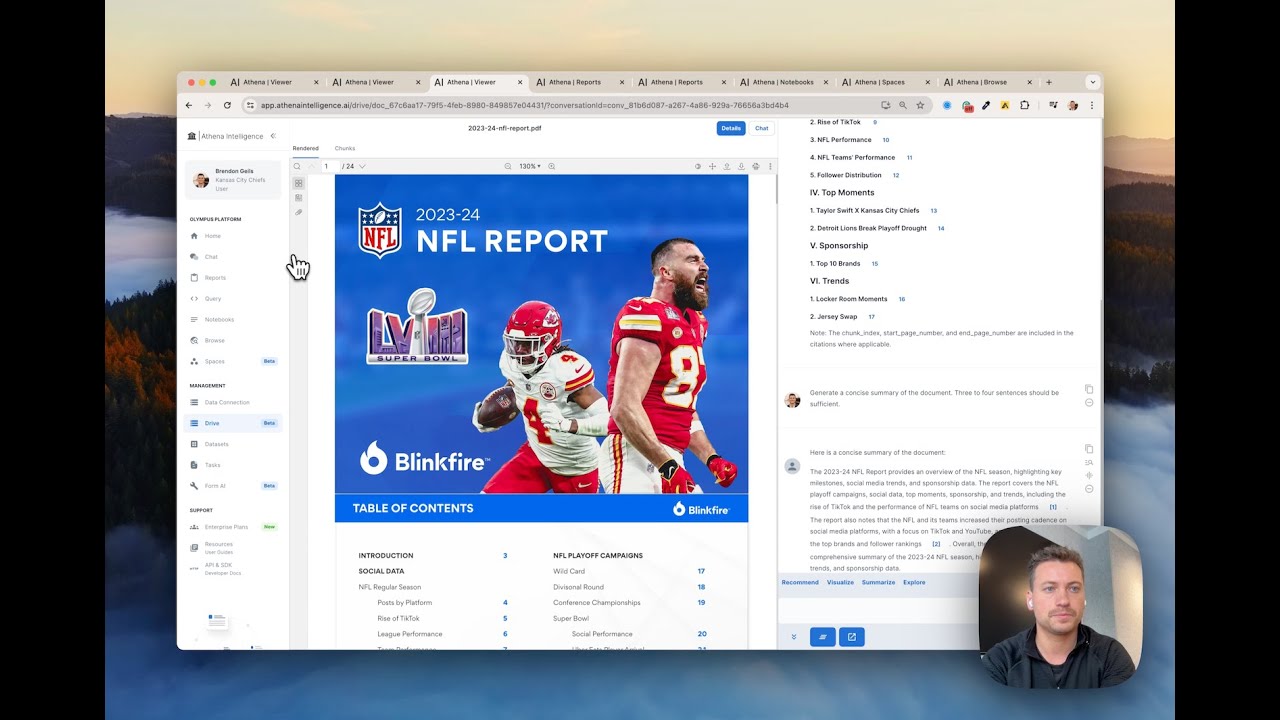
Task: Click the blue clear conversation button
Action: click(x=822, y=637)
